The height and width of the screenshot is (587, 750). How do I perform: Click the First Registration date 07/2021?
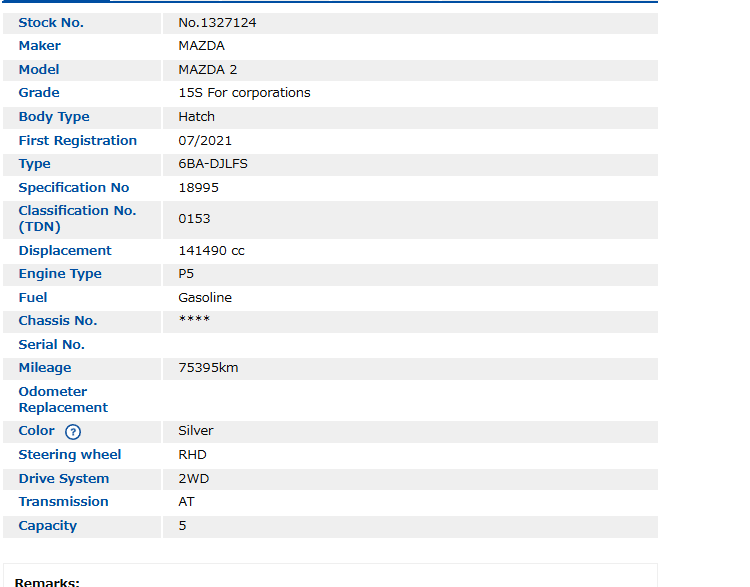pyautogui.click(x=205, y=141)
